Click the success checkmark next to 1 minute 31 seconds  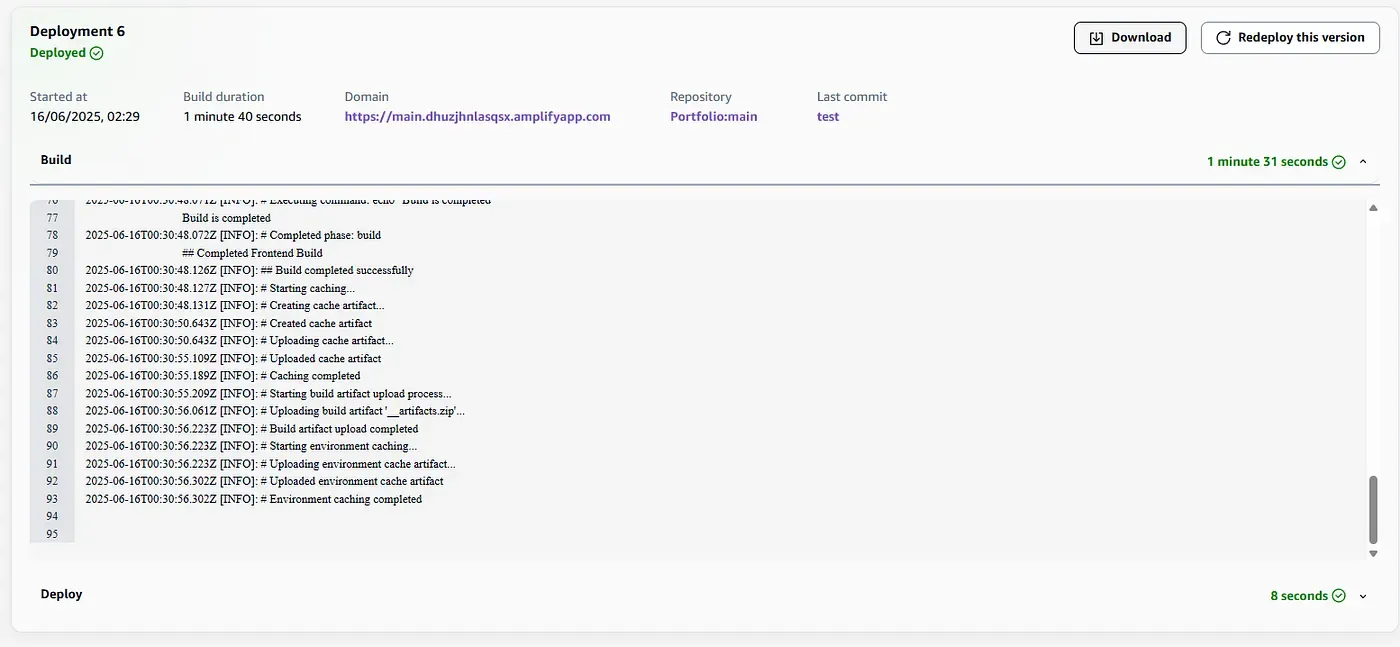click(x=1339, y=161)
